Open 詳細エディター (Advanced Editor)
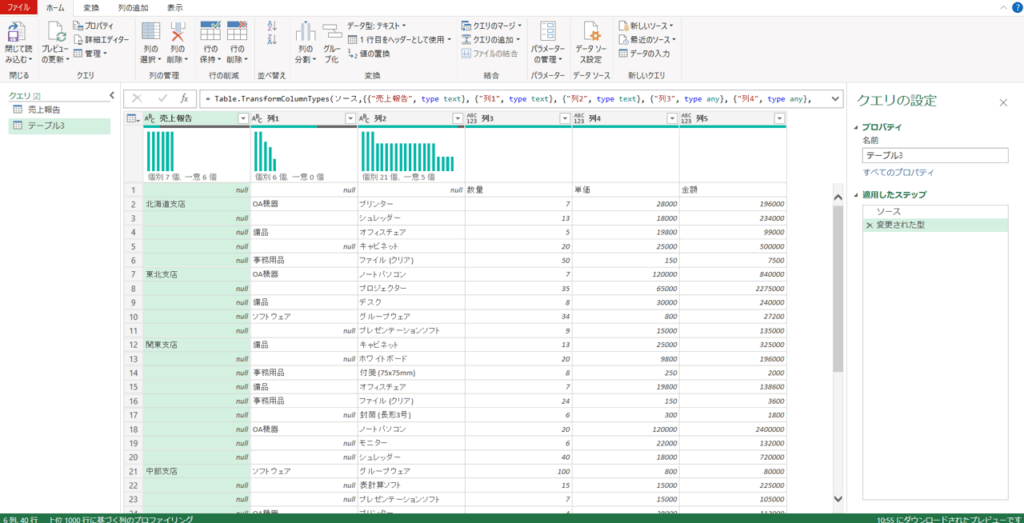Viewport: 1024px width, 523px height. (104, 39)
